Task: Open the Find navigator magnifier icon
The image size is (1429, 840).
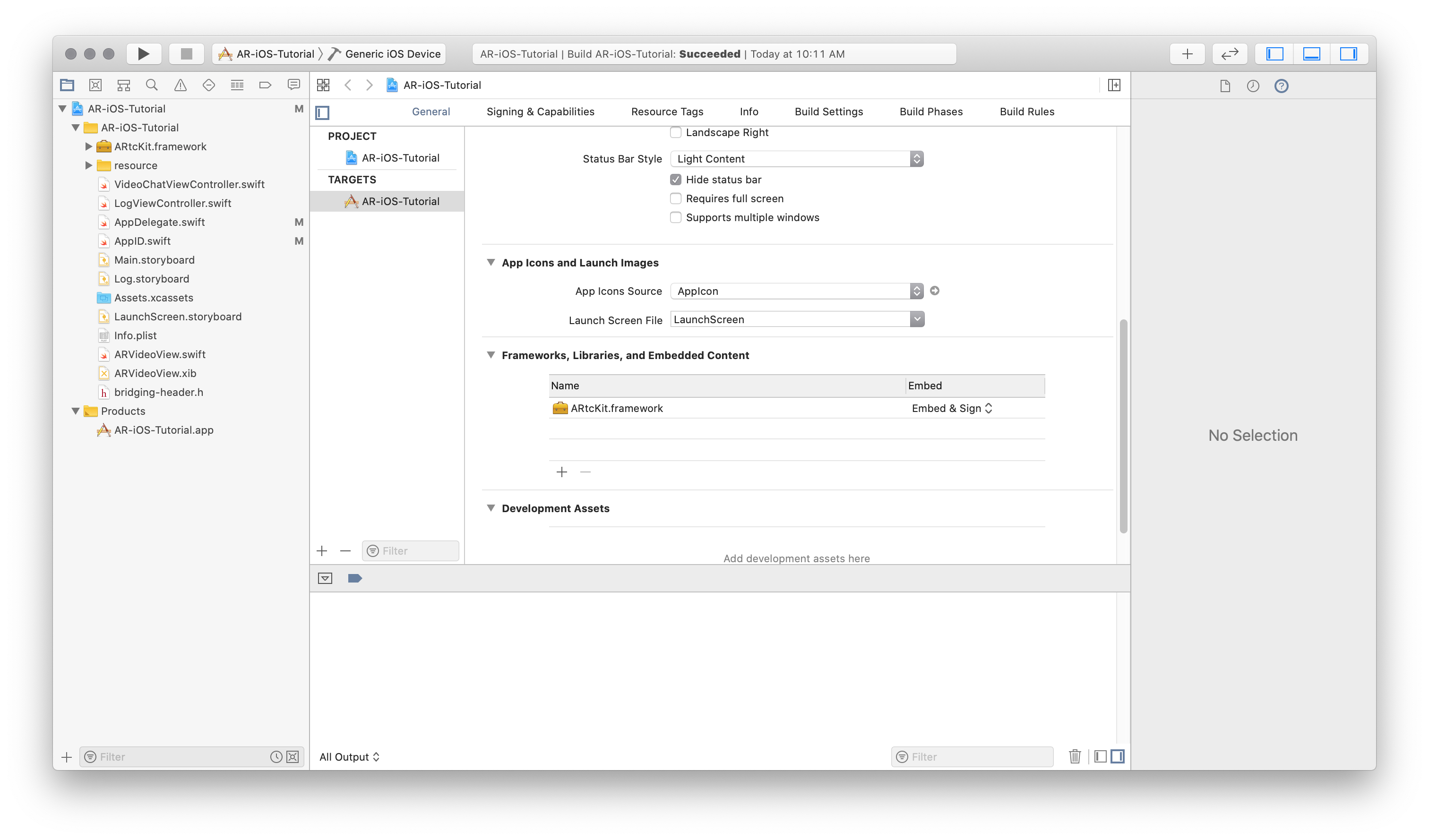Action: [x=151, y=85]
